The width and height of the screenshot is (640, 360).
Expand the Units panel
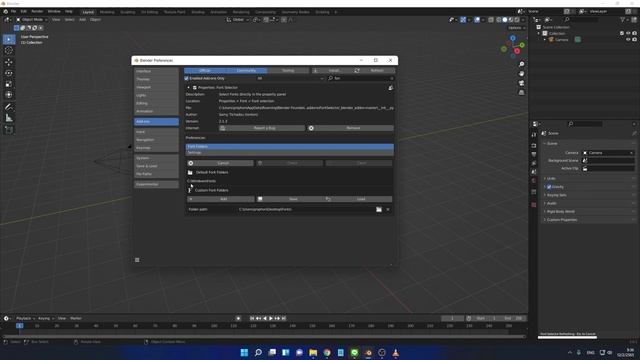550,179
